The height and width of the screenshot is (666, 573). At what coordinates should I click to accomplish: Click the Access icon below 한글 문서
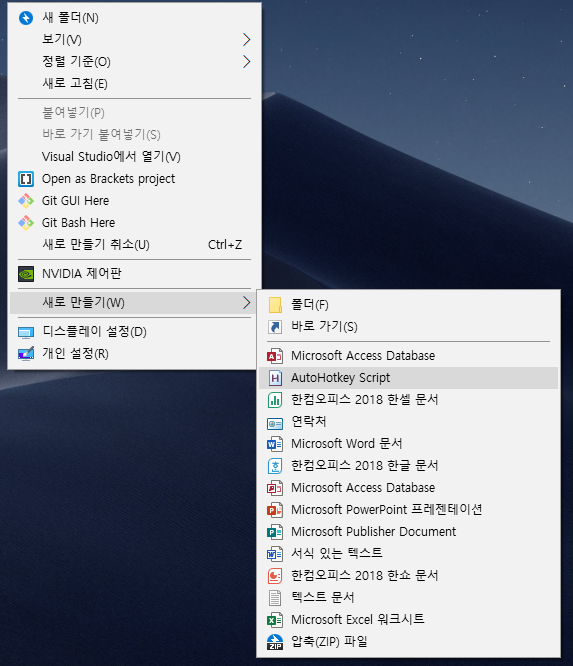275,488
